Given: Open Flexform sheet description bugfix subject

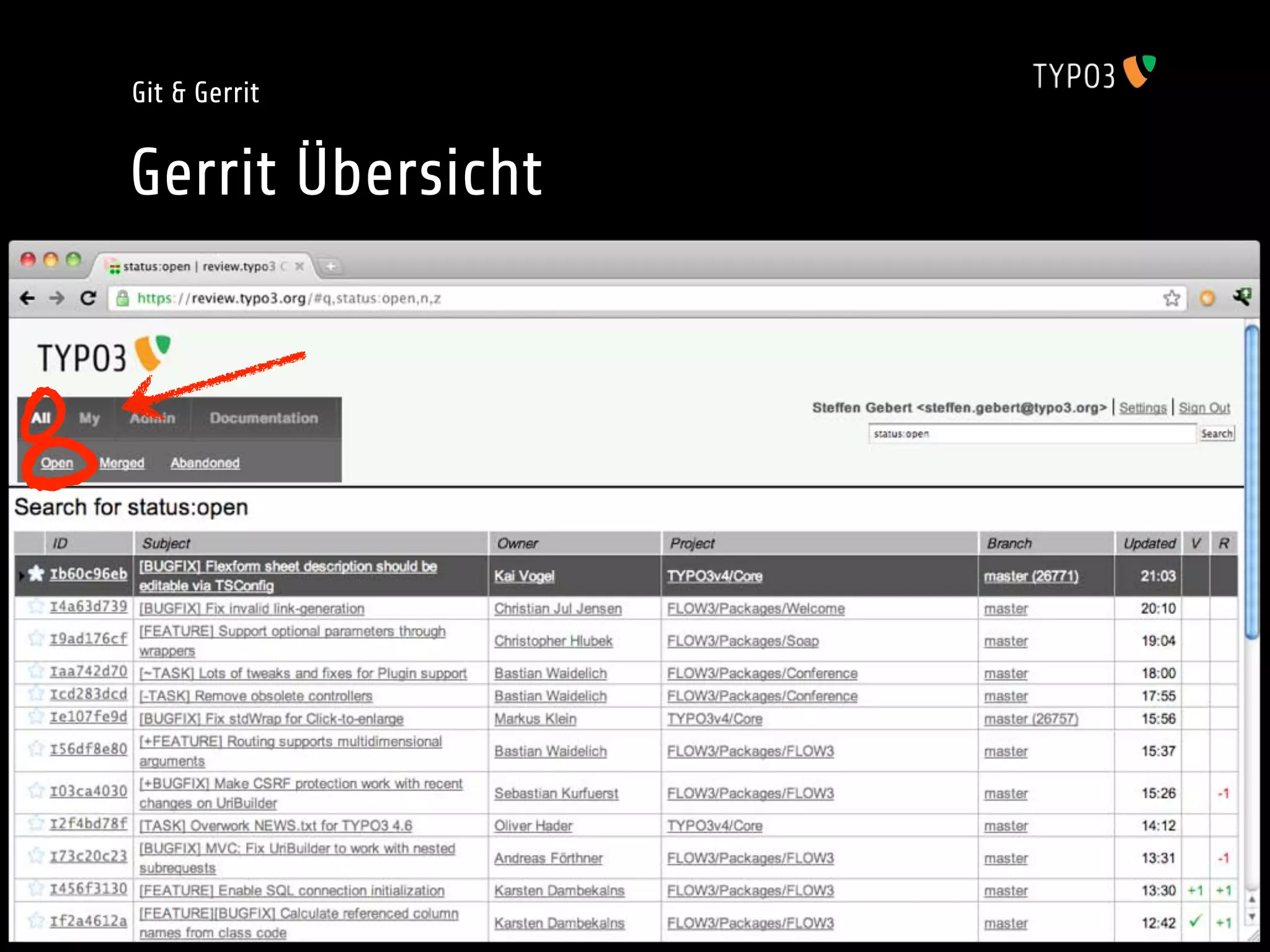Looking at the screenshot, I should (288, 576).
